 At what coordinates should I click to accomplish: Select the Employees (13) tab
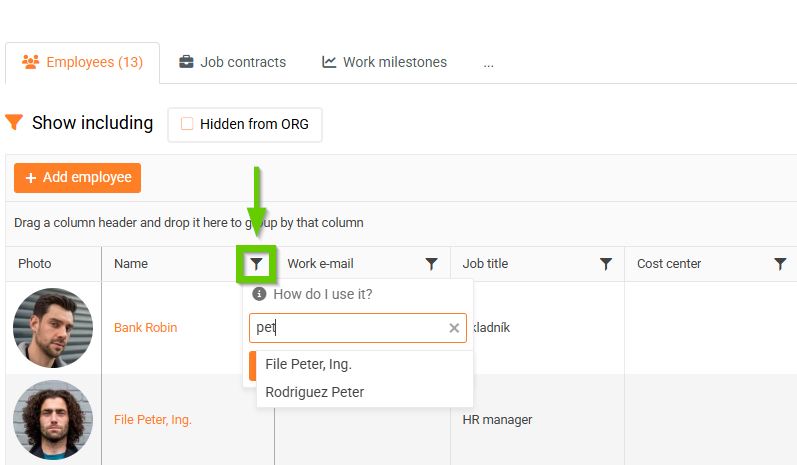[82, 62]
